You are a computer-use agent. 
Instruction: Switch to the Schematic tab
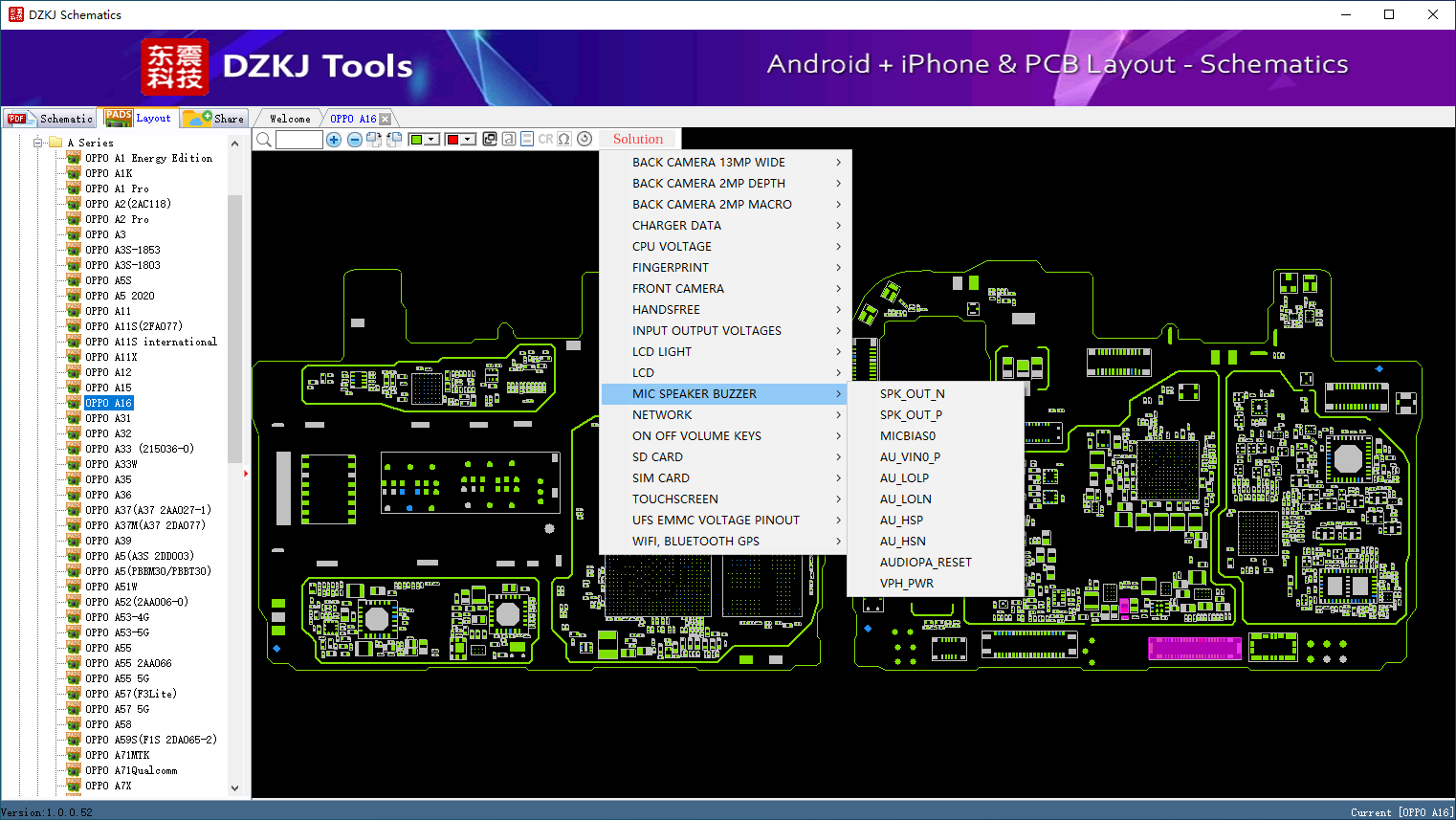click(50, 119)
